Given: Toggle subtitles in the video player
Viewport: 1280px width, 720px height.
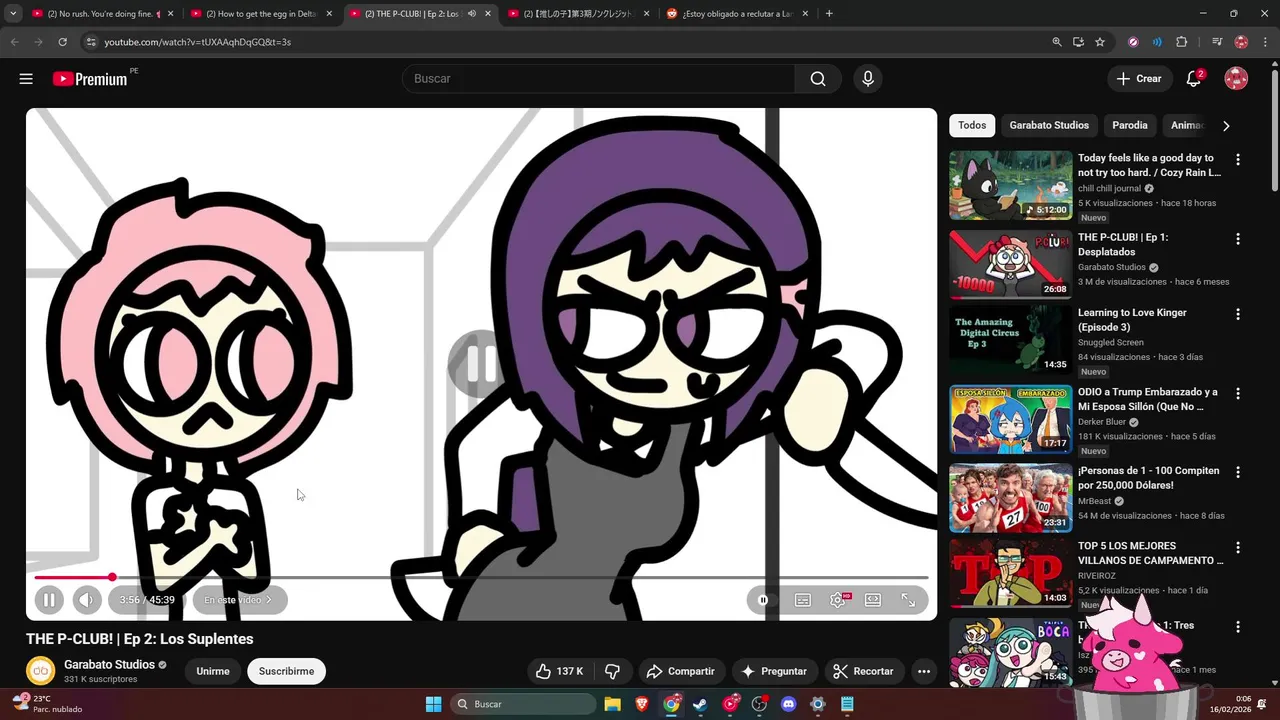Looking at the screenshot, I should 803,600.
